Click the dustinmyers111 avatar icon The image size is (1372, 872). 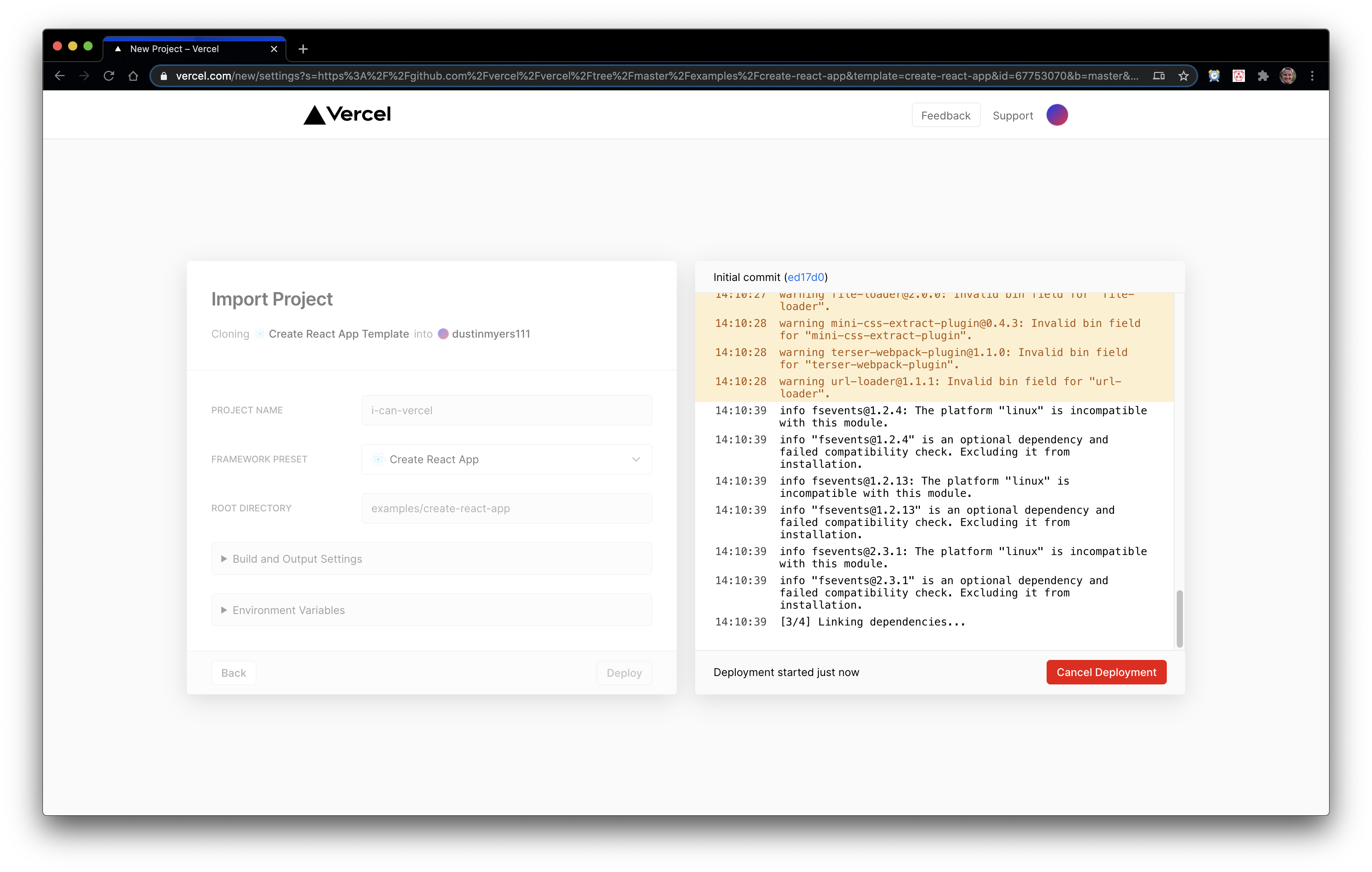443,334
